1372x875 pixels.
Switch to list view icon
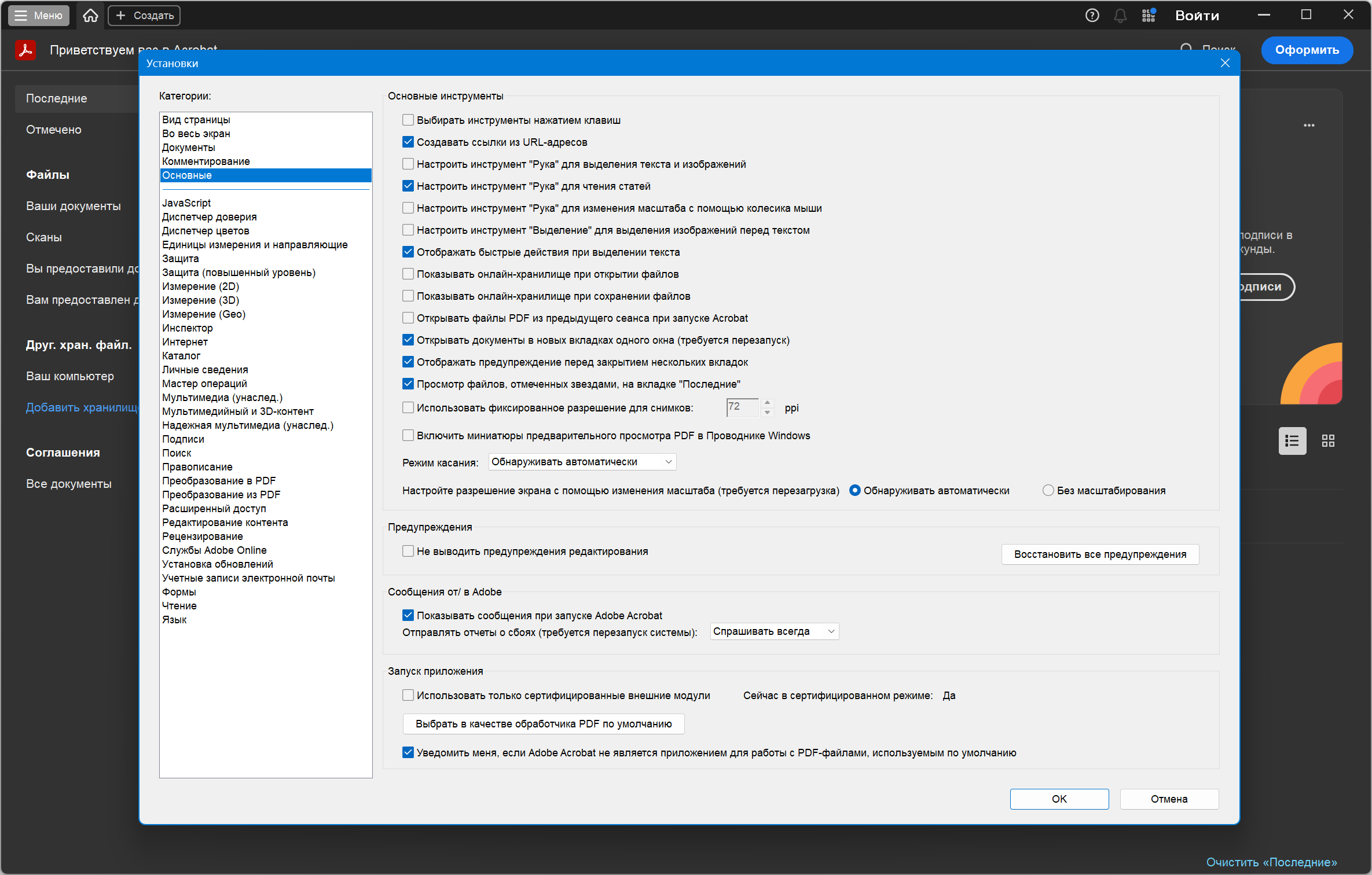pos(1292,441)
